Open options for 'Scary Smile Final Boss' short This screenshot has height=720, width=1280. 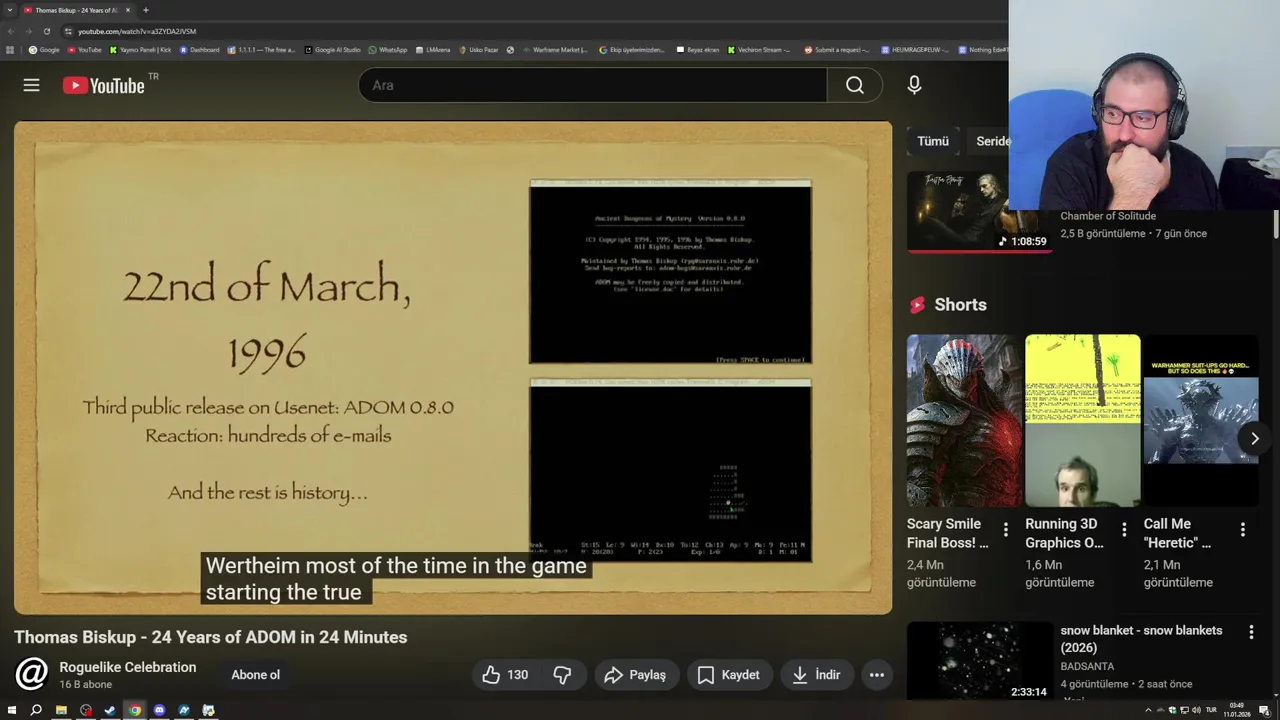1006,529
